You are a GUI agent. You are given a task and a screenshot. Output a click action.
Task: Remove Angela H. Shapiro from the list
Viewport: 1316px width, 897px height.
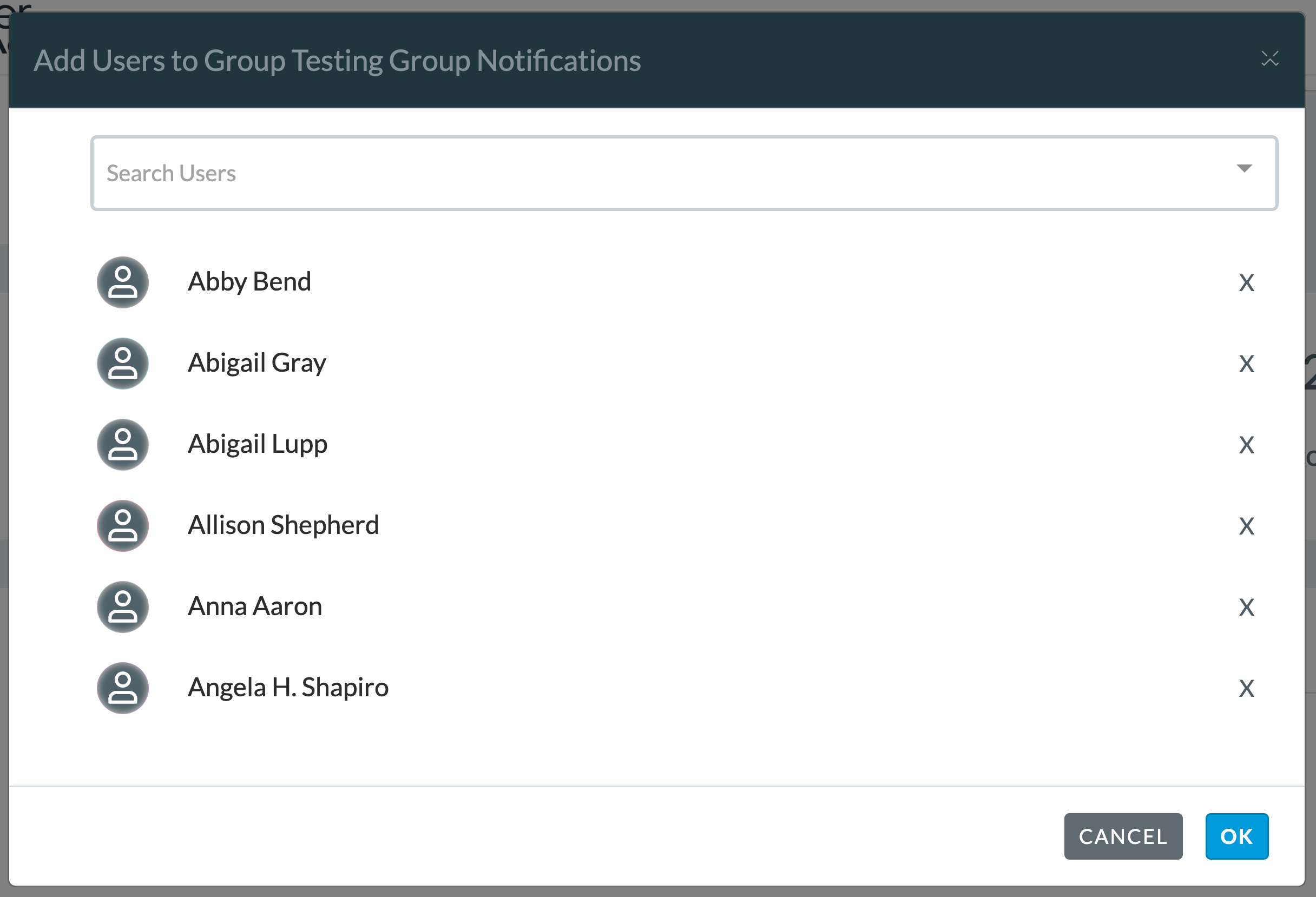1246,688
